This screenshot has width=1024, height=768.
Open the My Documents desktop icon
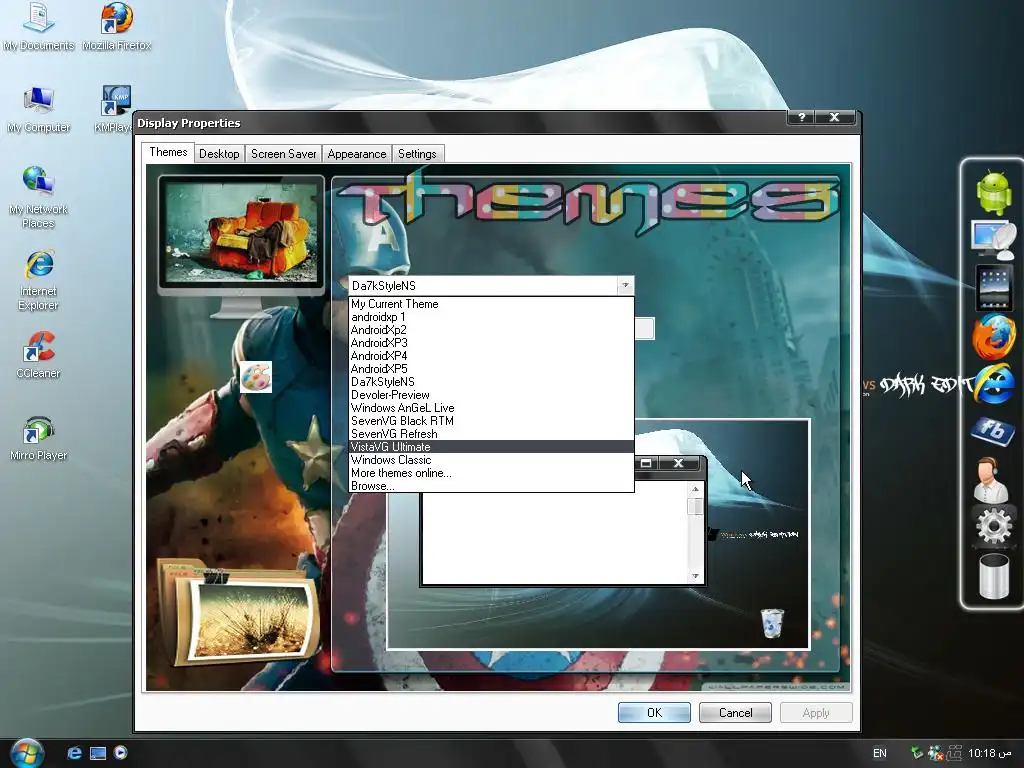click(39, 26)
